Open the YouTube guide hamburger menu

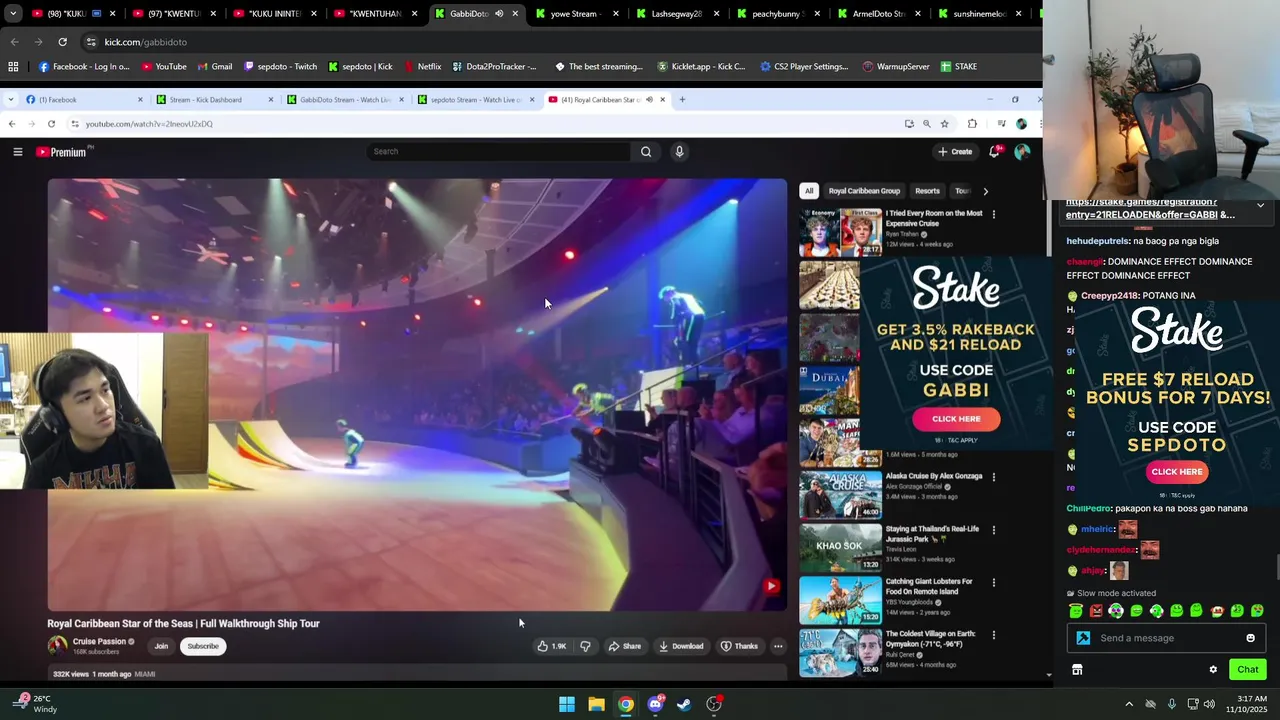tap(17, 152)
